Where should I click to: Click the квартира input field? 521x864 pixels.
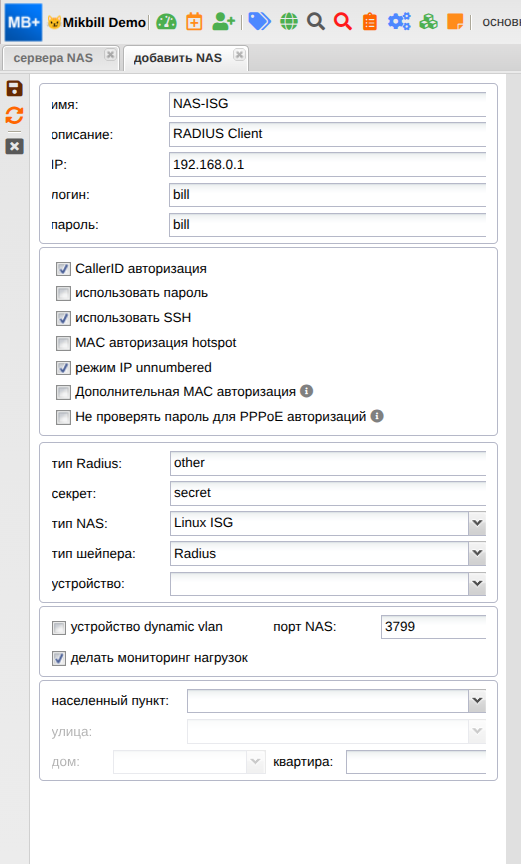(416, 762)
